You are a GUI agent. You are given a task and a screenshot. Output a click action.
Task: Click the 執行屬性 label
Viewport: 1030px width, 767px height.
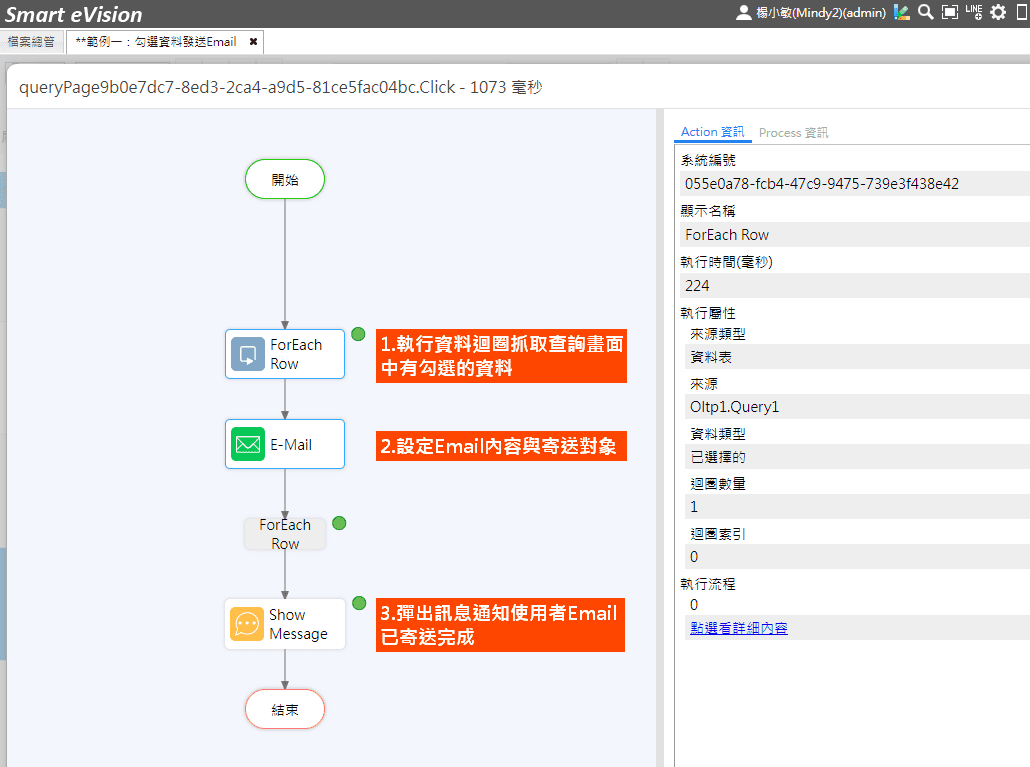(708, 313)
